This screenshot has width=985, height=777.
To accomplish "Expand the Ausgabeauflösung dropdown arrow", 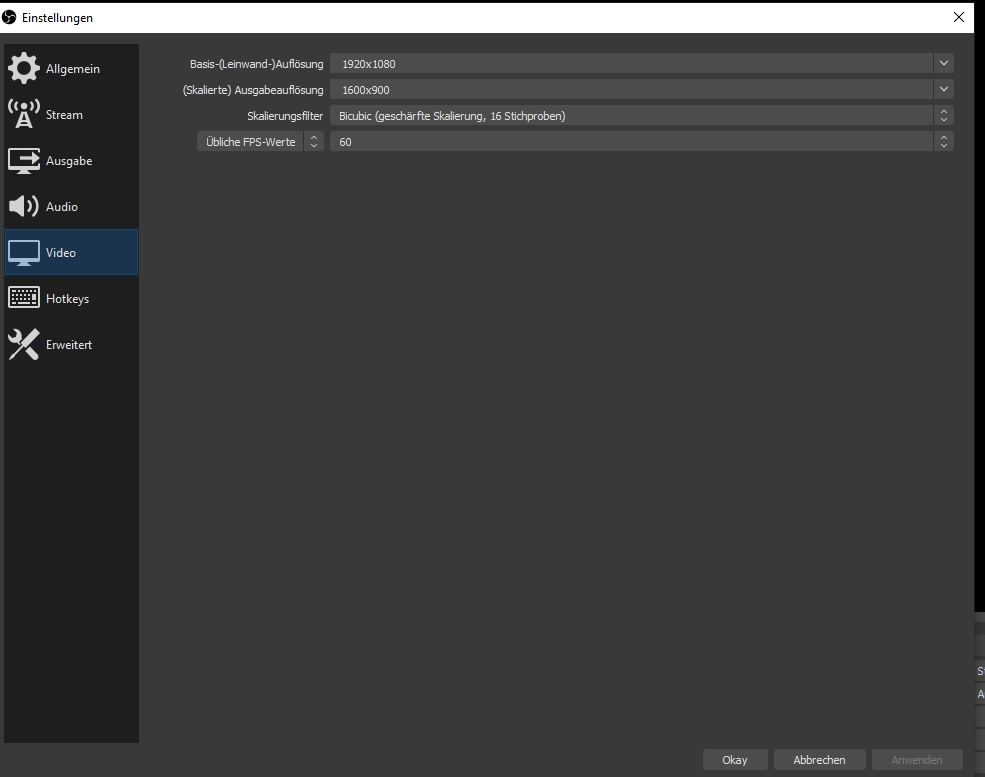I will point(943,89).
